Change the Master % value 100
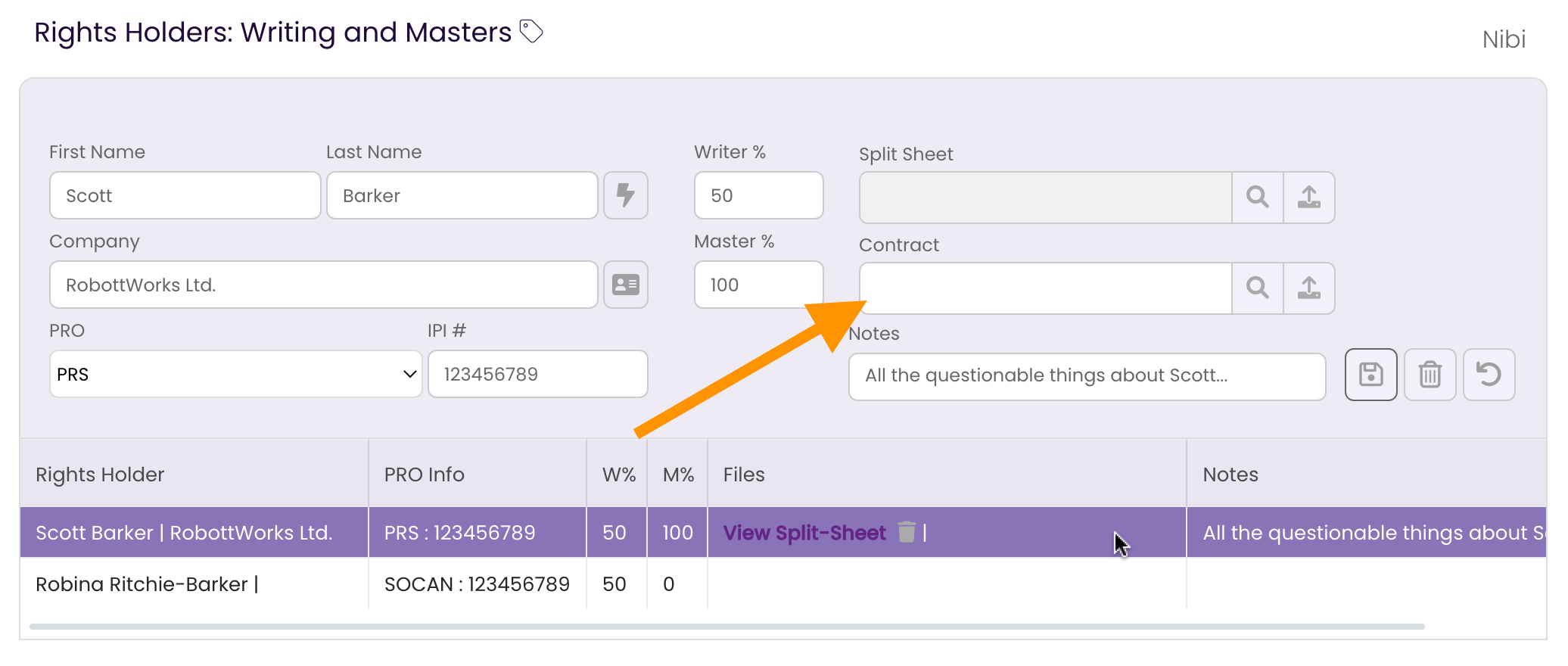Screen dimensions: 1568x666 tap(758, 285)
